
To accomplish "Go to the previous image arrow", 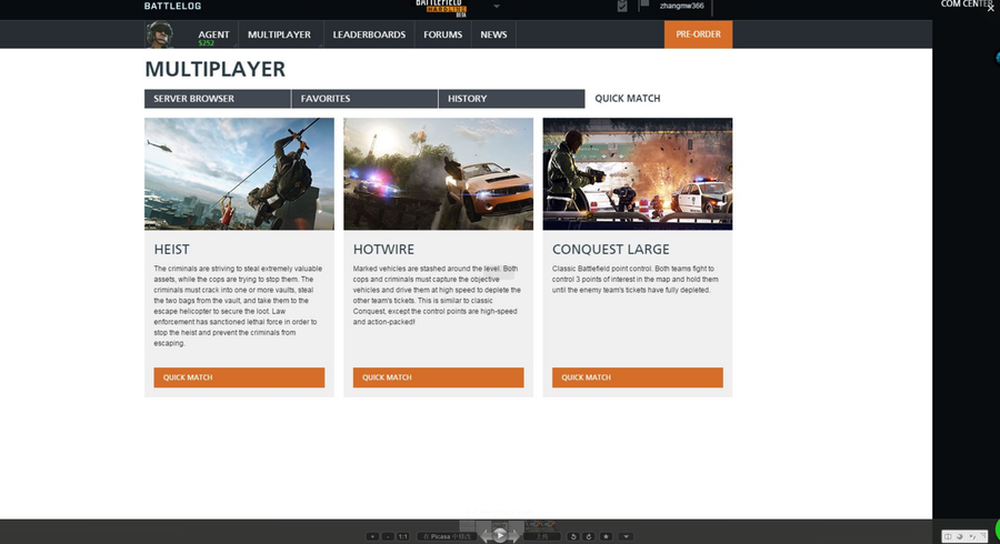I will coord(486,536).
